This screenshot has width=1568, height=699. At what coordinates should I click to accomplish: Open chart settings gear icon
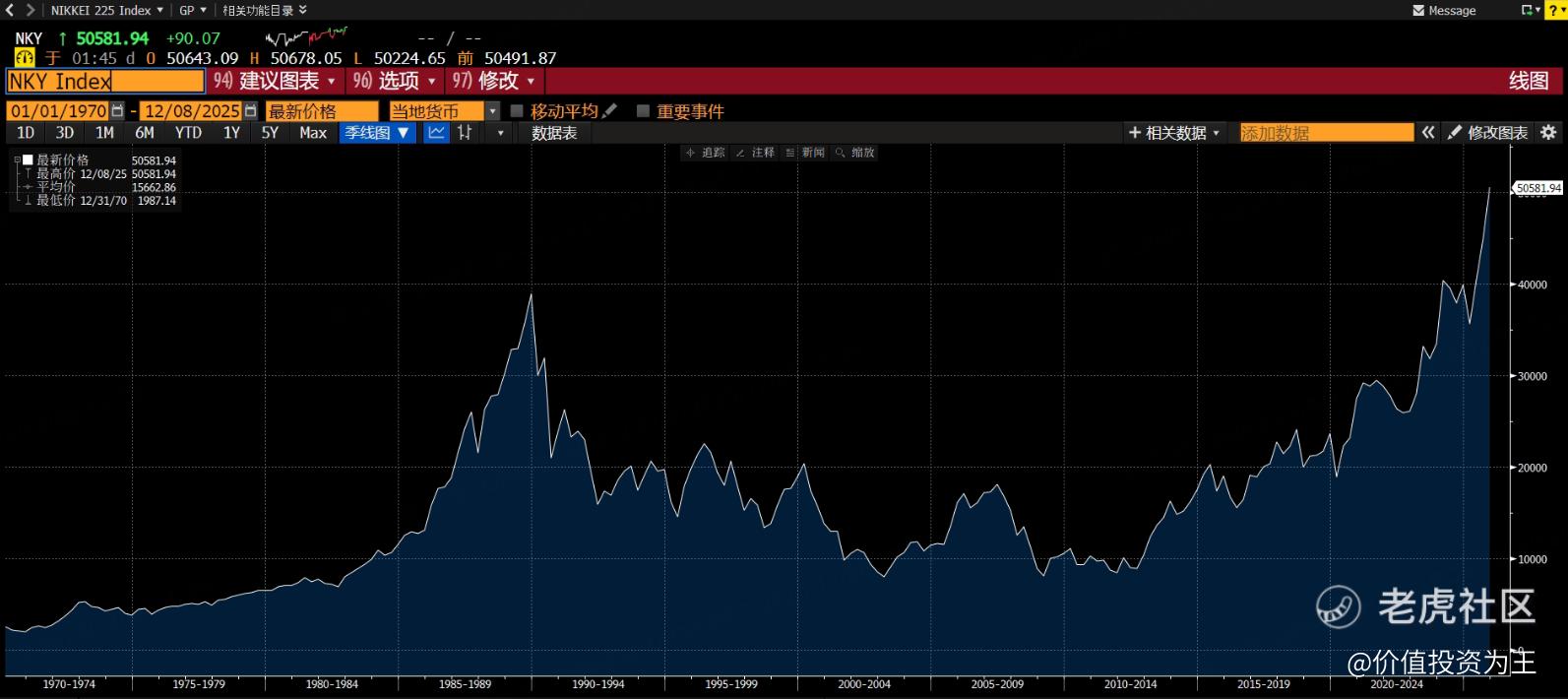(x=1548, y=133)
